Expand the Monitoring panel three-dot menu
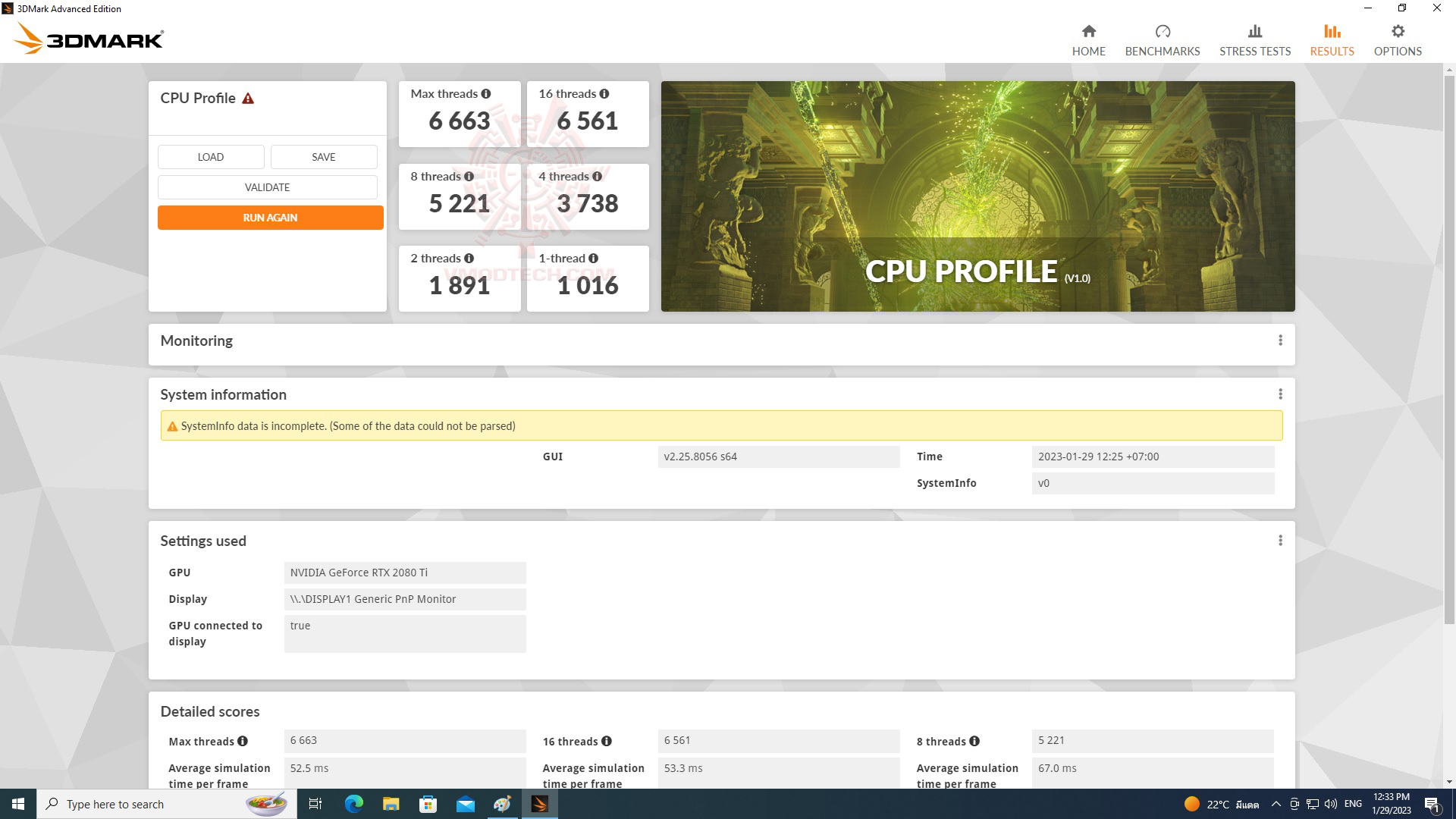Image resolution: width=1456 pixels, height=819 pixels. tap(1280, 340)
